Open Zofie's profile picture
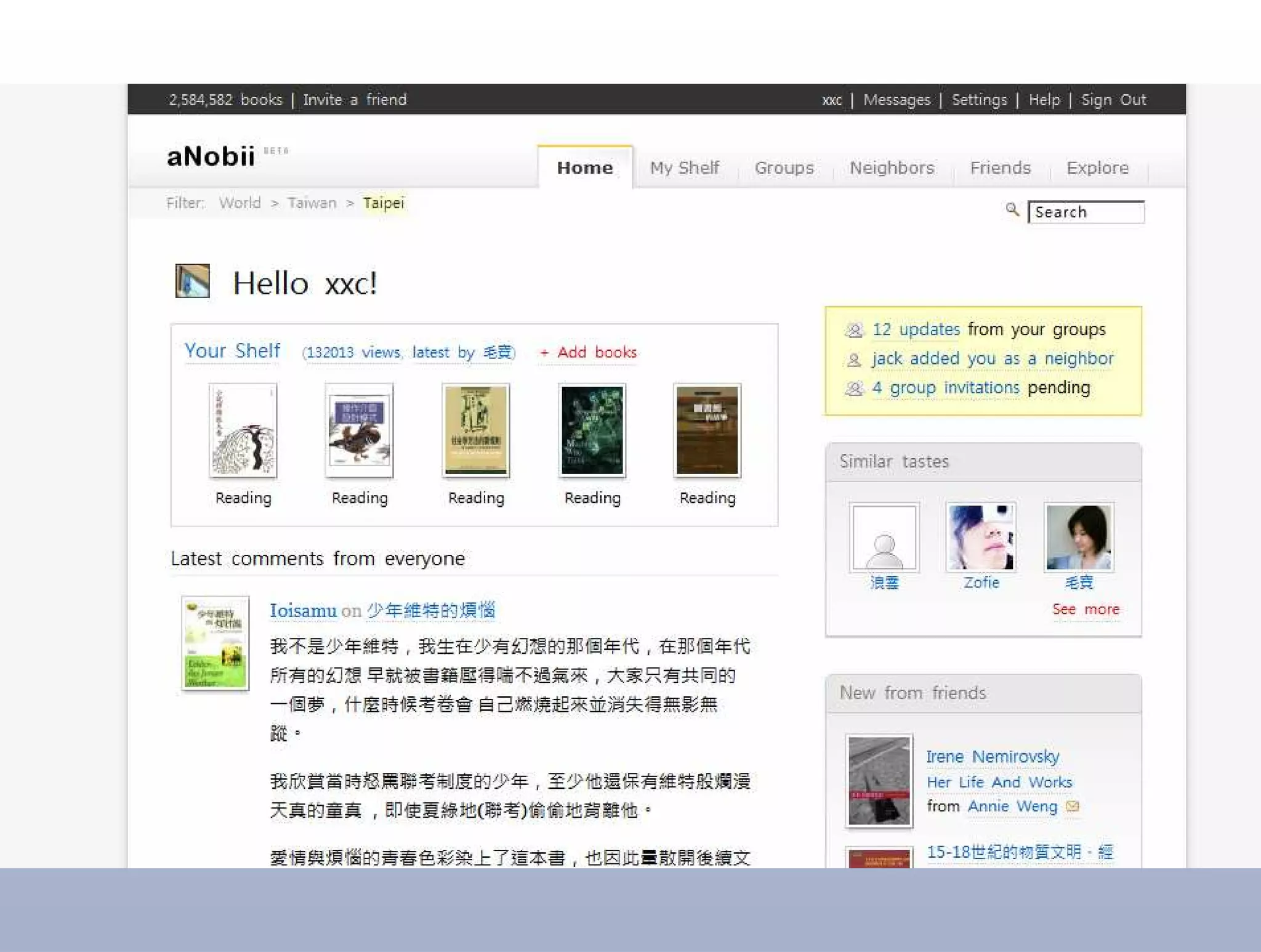The height and width of the screenshot is (952, 1261). click(981, 538)
